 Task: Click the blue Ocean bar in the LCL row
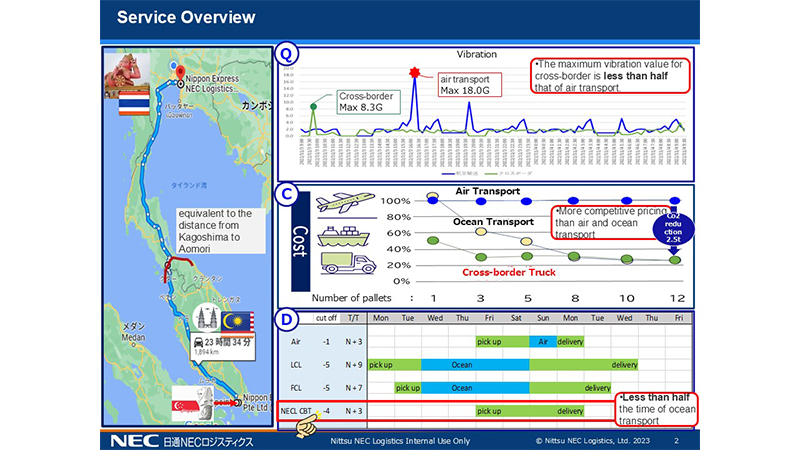coord(476,365)
